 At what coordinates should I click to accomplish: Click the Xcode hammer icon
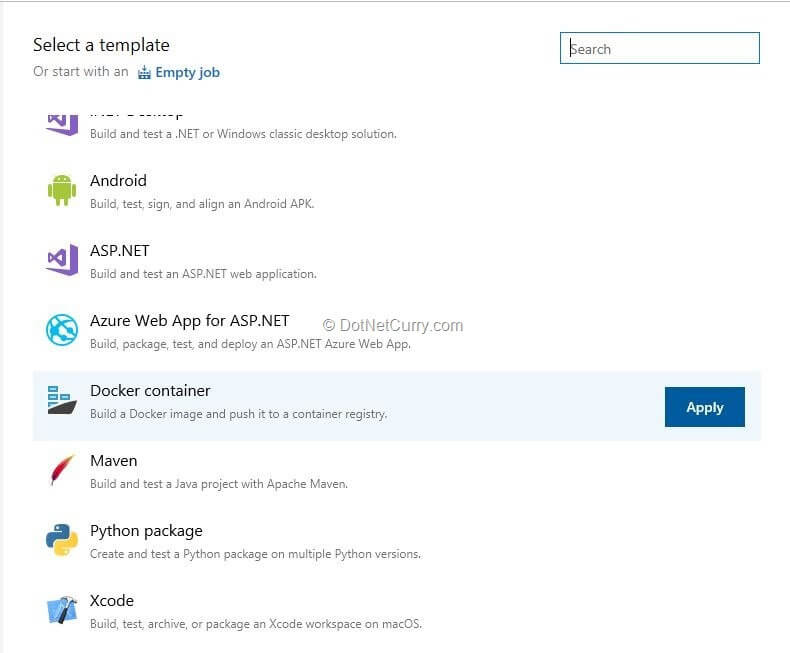coord(62,610)
